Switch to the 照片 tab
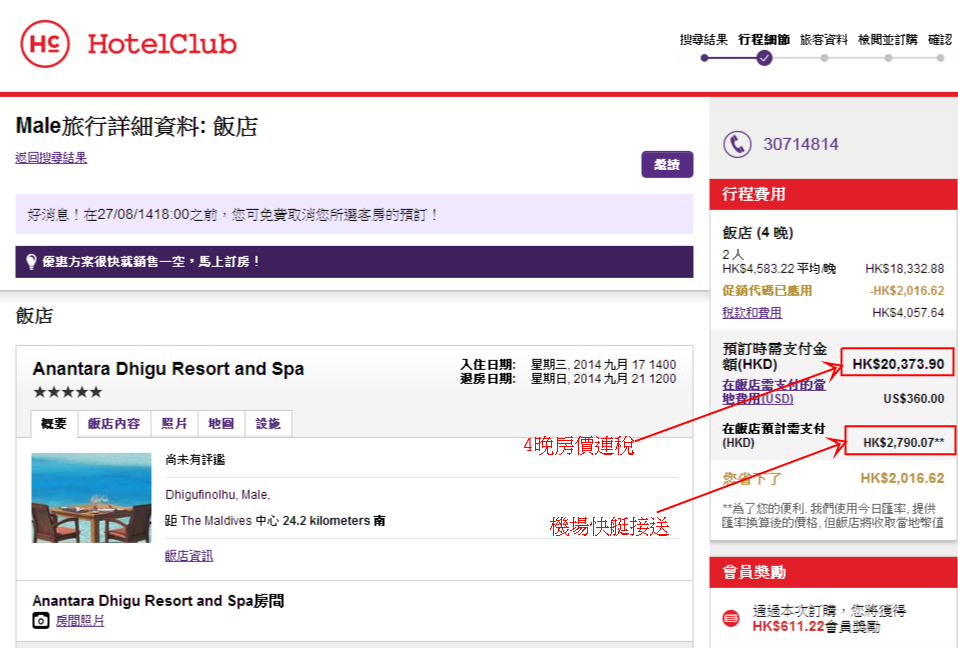 174,423
